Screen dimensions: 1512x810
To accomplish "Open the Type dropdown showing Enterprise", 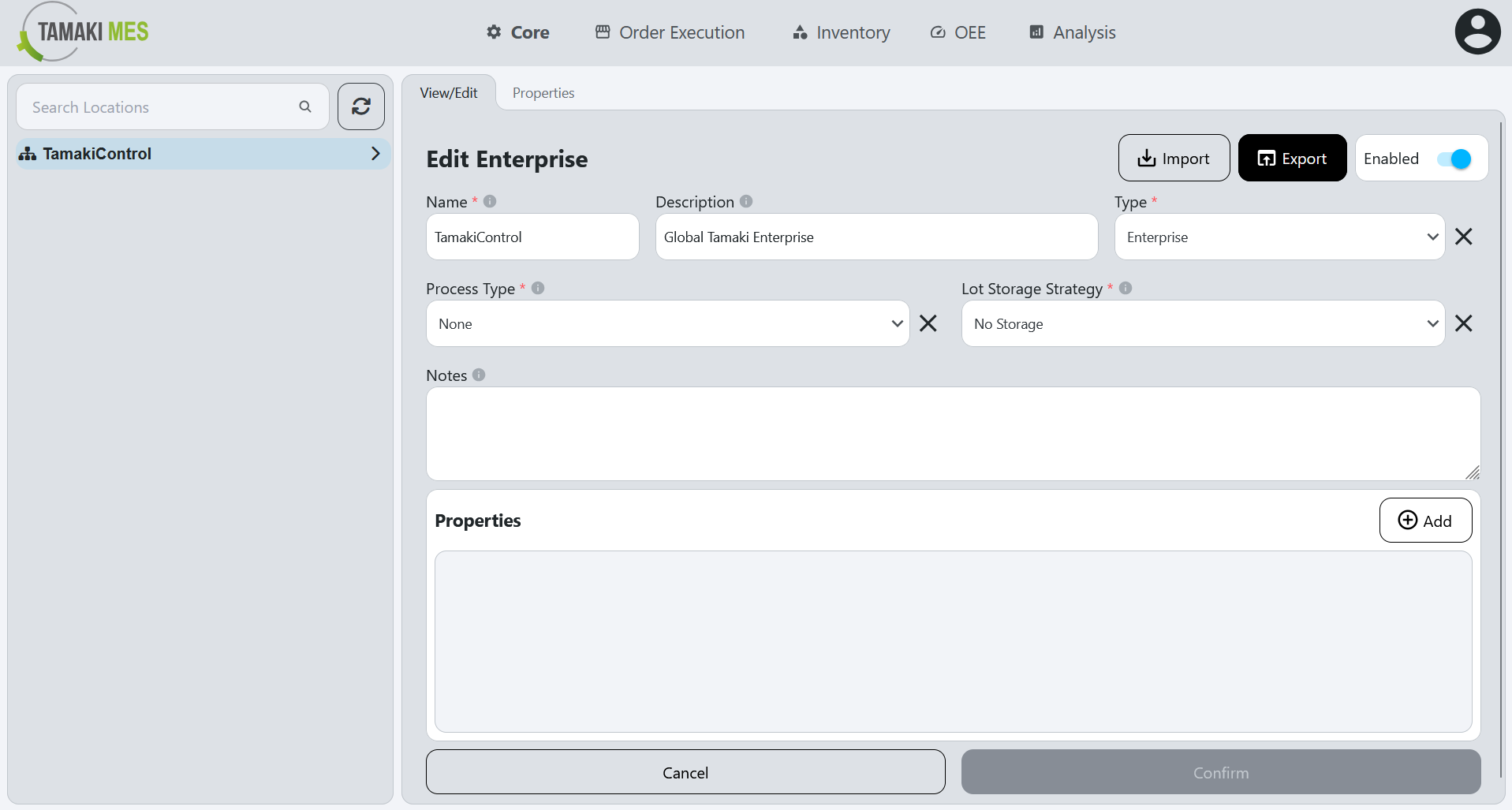I will click(x=1278, y=237).
